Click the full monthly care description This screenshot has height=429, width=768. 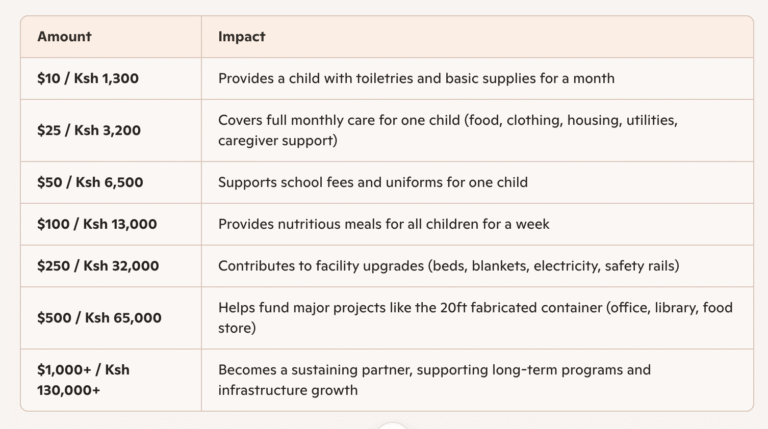[448, 120]
